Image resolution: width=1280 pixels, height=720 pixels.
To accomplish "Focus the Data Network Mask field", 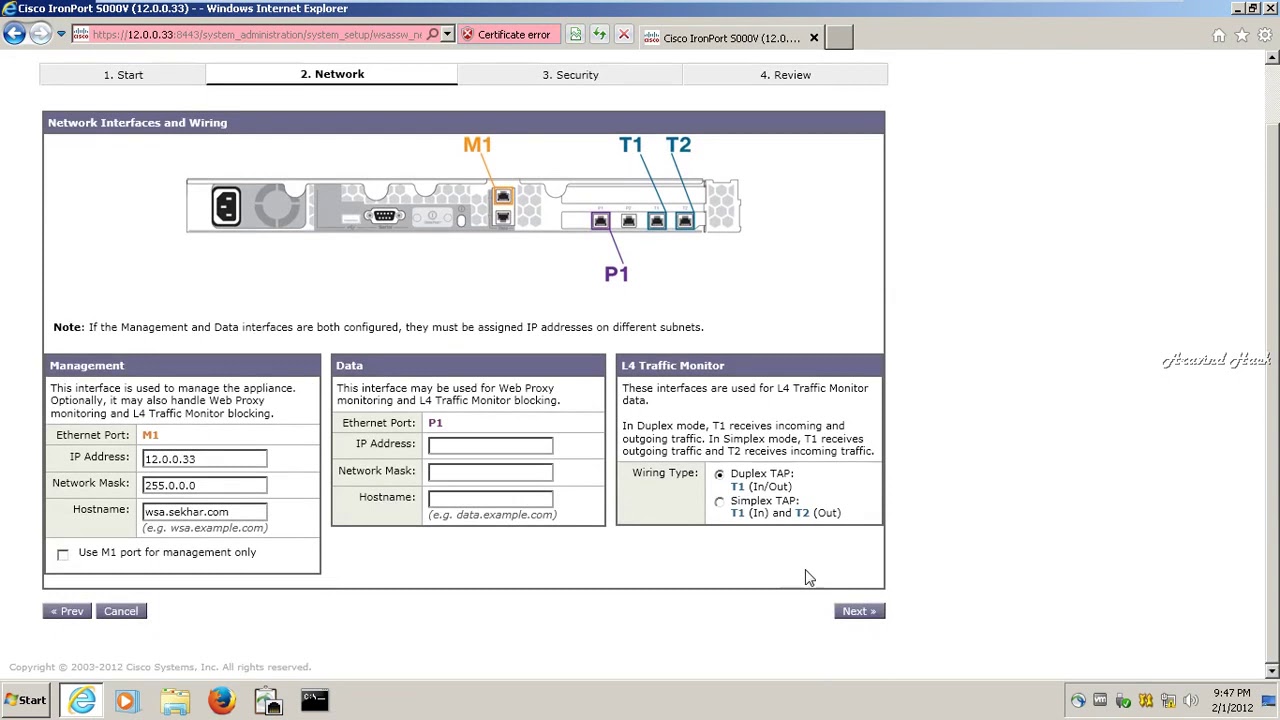I will [x=490, y=472].
